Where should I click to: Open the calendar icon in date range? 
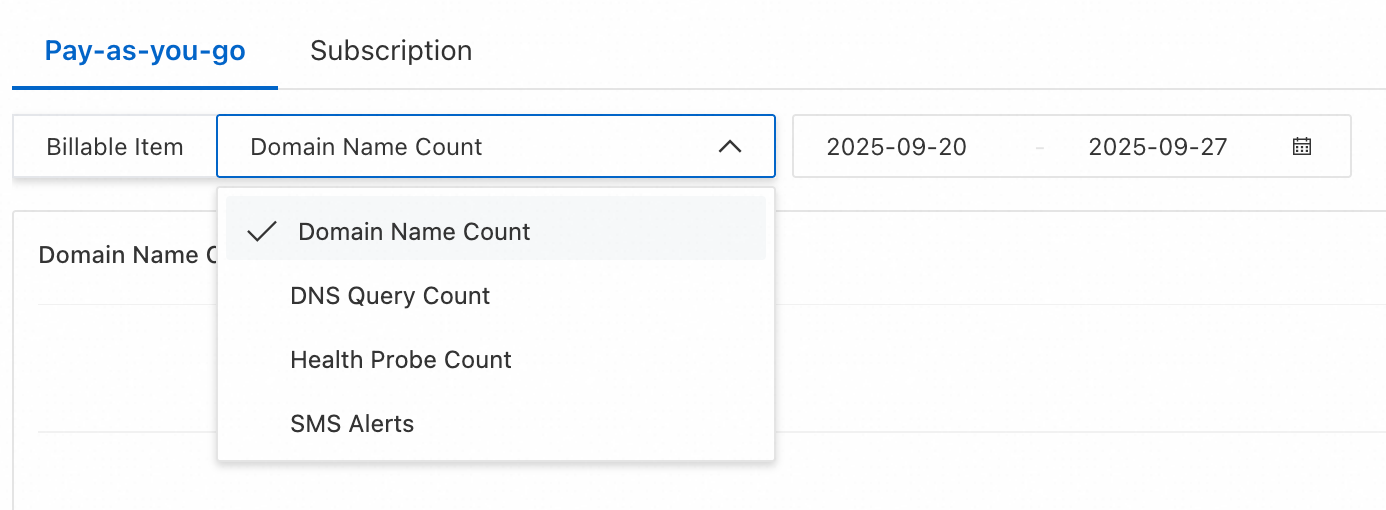(x=1301, y=147)
